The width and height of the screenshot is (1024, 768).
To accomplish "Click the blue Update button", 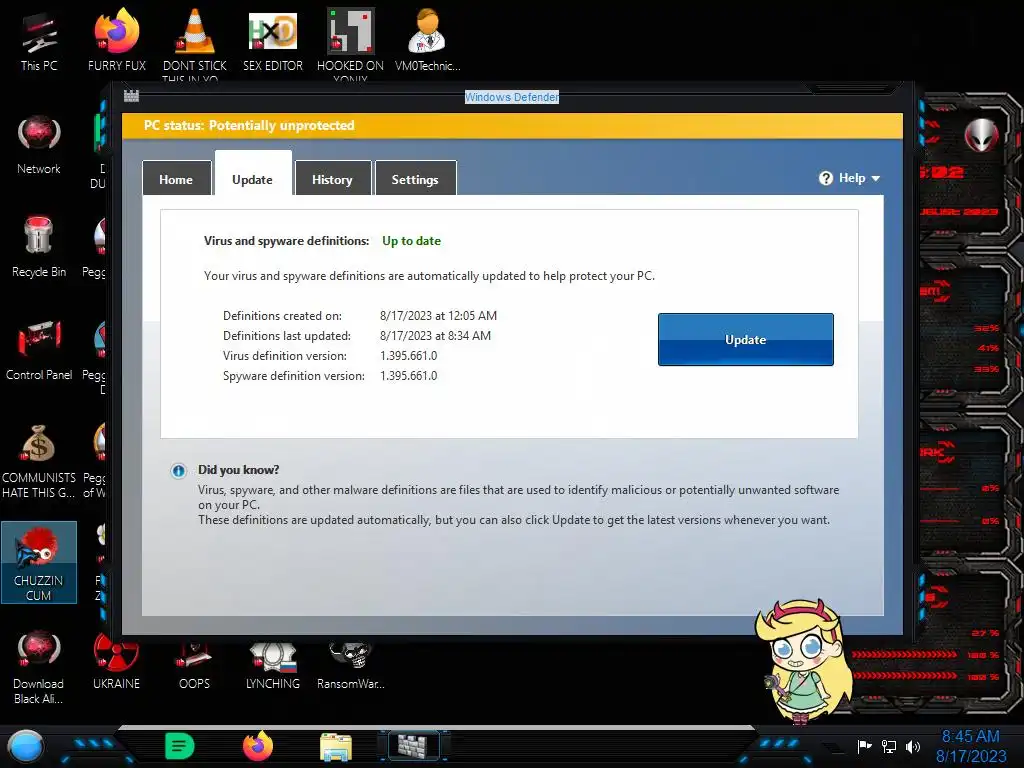I will tap(745, 340).
